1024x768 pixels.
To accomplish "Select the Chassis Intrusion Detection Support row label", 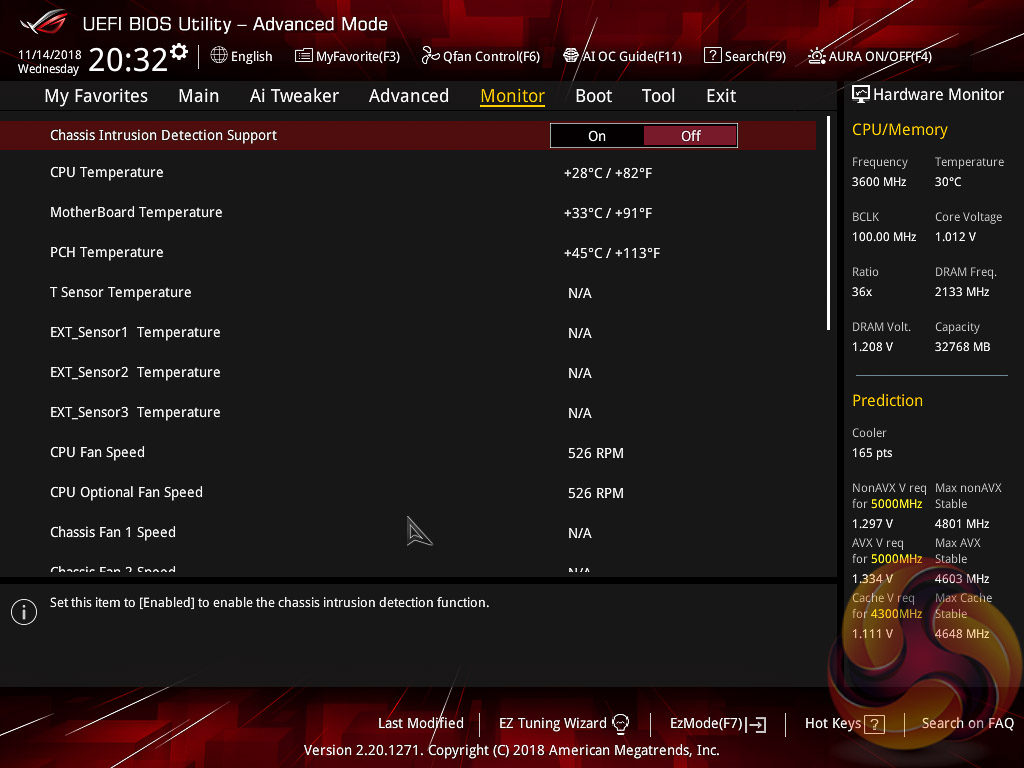I will (x=163, y=135).
